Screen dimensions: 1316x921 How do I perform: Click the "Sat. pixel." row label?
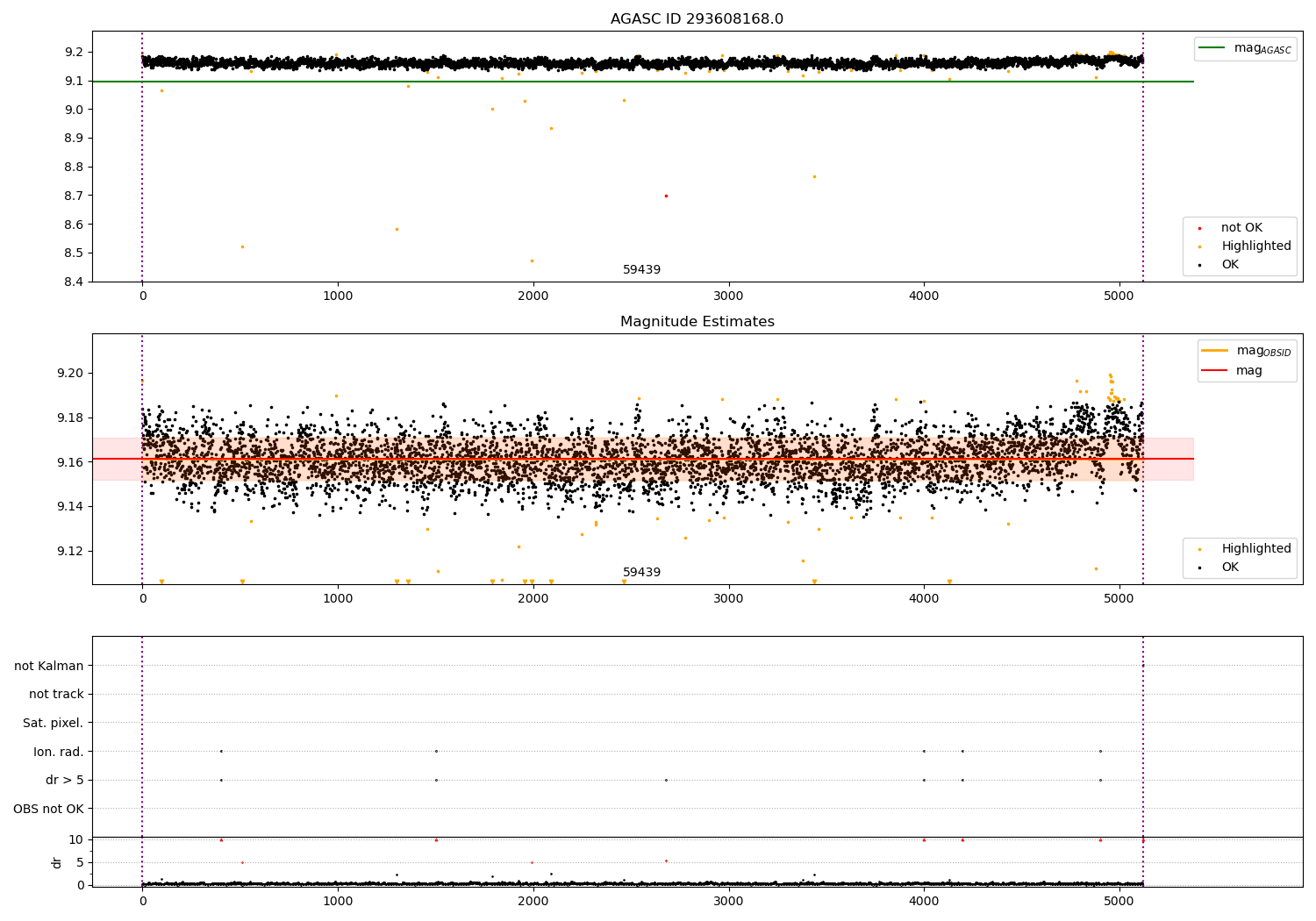[54, 723]
